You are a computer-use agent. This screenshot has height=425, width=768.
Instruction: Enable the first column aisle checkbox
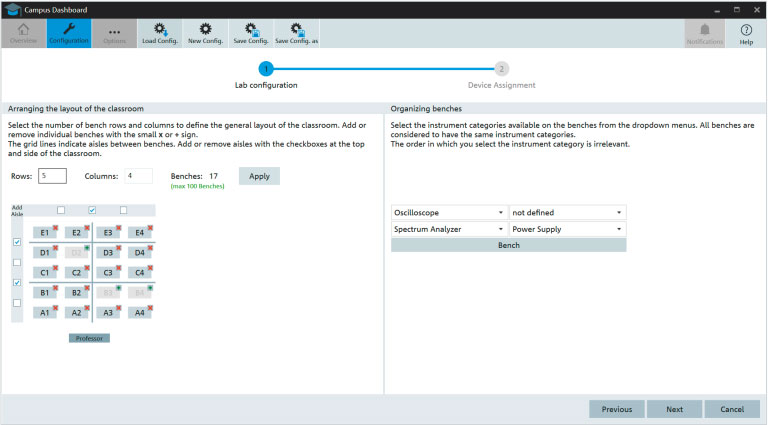click(x=61, y=210)
